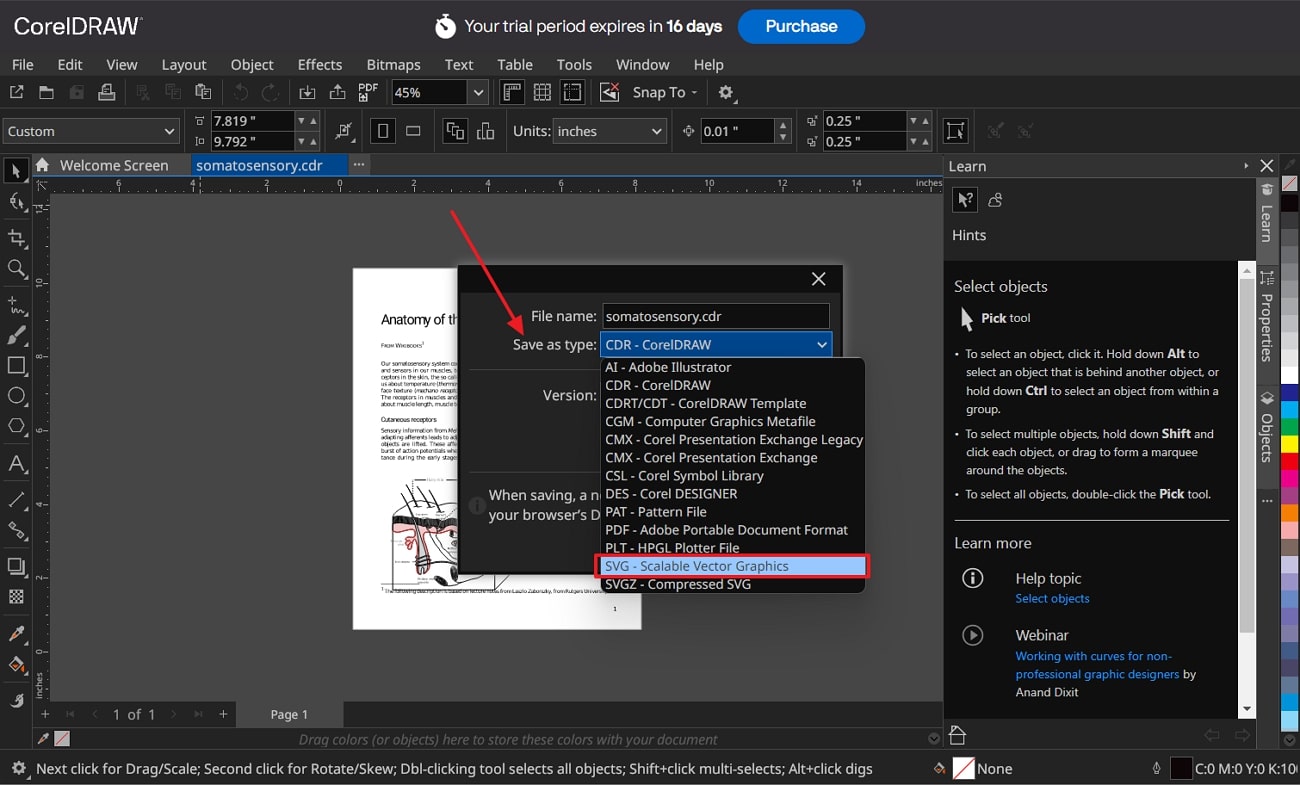1300x785 pixels.
Task: Select the Shape tool
Action: (x=16, y=204)
